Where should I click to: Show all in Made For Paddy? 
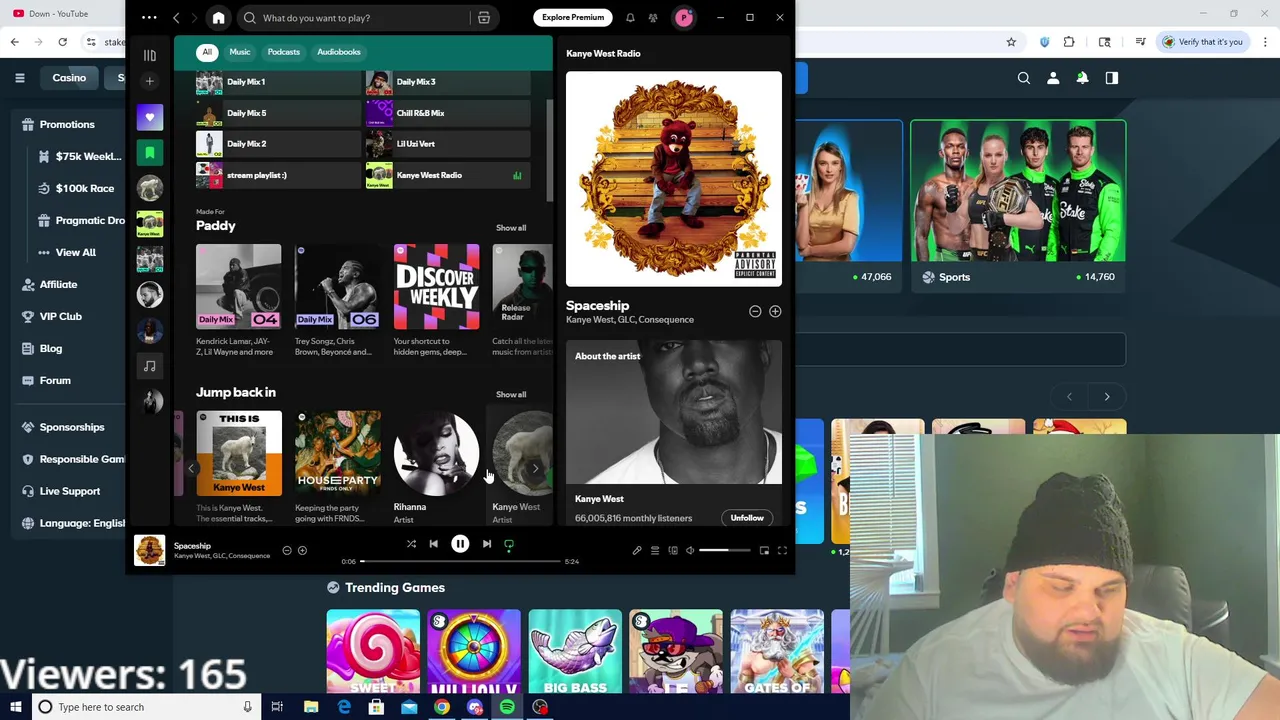click(x=511, y=228)
